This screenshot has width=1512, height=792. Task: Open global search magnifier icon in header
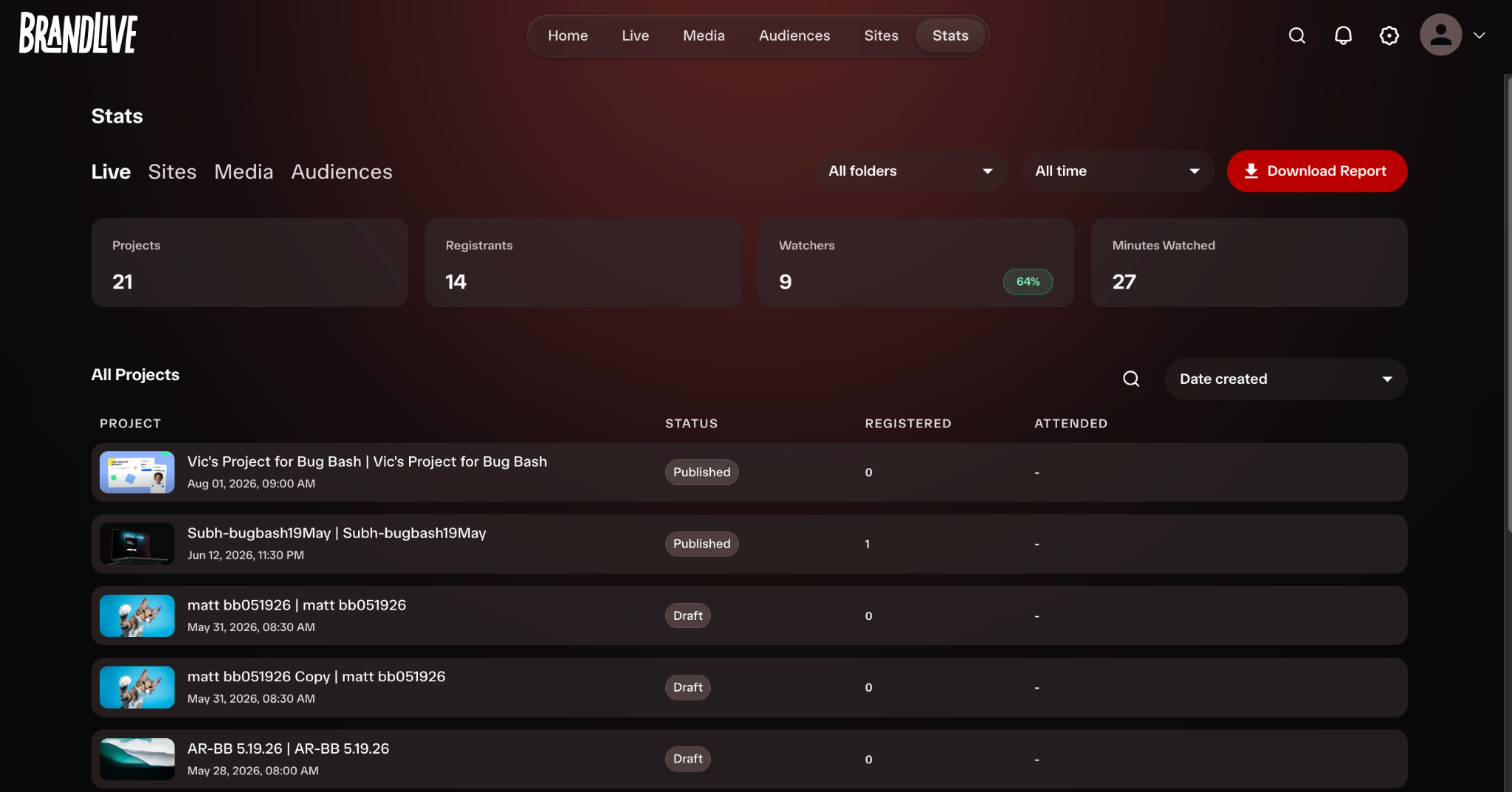[x=1297, y=35]
